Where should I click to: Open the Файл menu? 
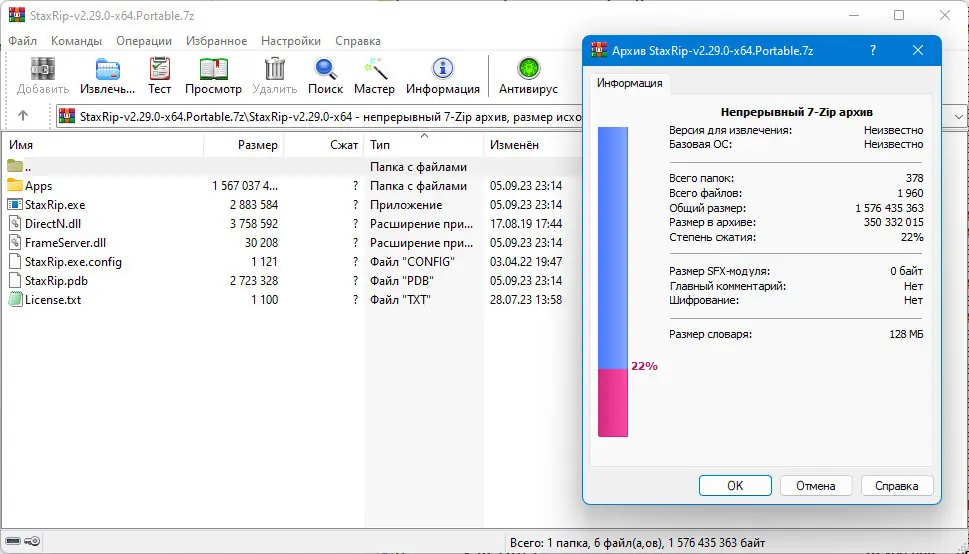point(23,41)
